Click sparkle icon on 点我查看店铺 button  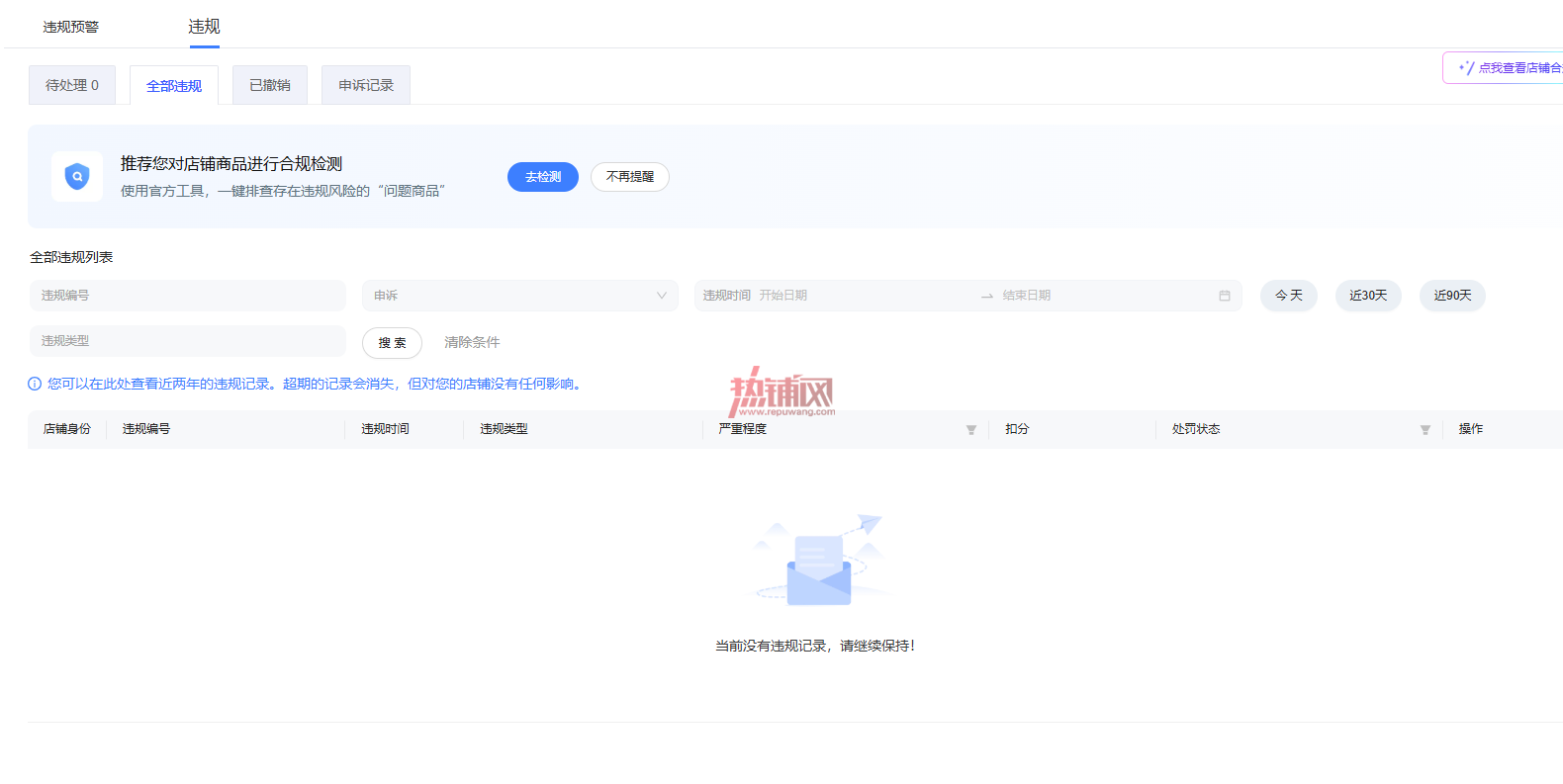[x=1466, y=67]
